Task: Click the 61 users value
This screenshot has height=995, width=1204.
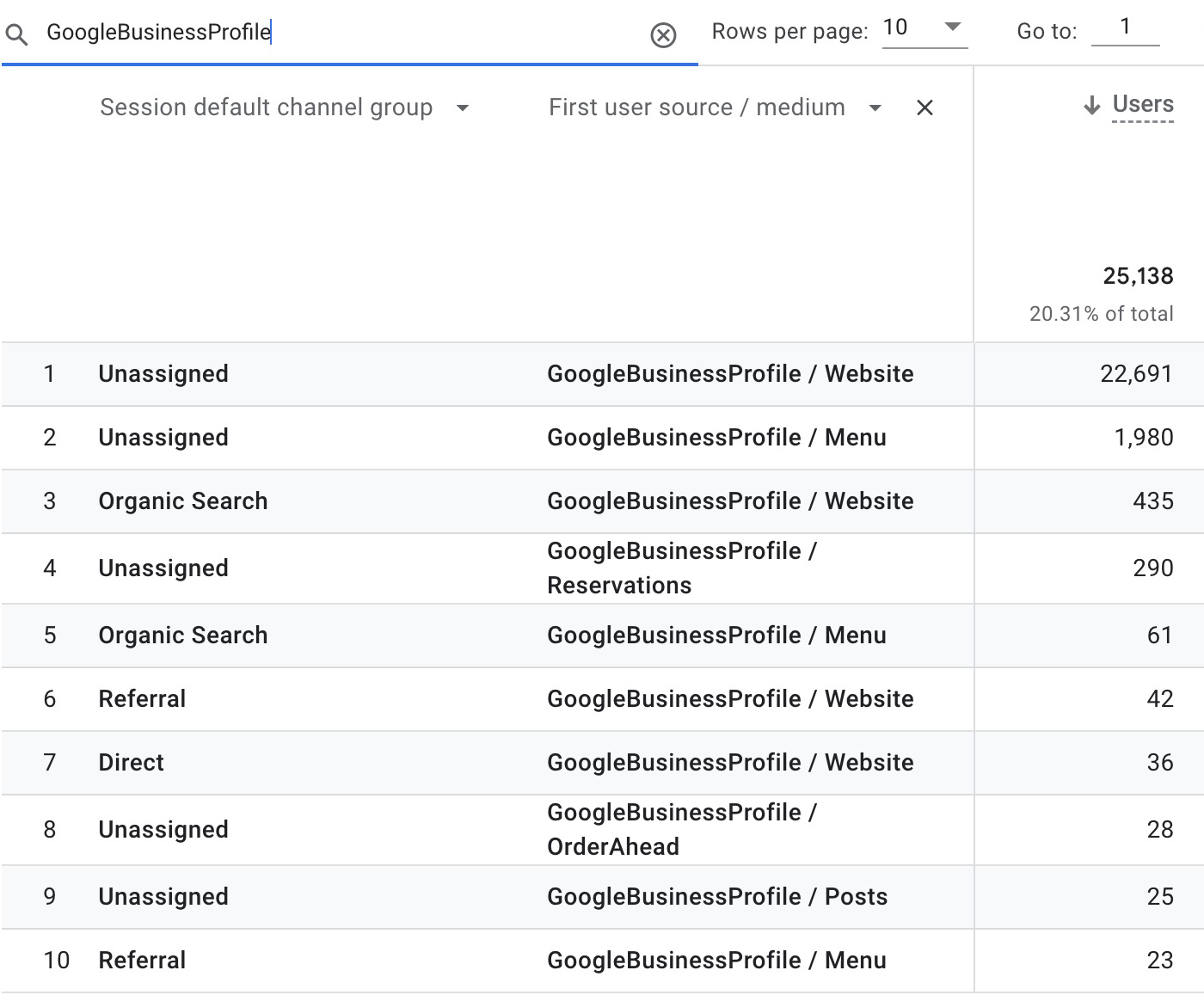Action: click(1160, 636)
